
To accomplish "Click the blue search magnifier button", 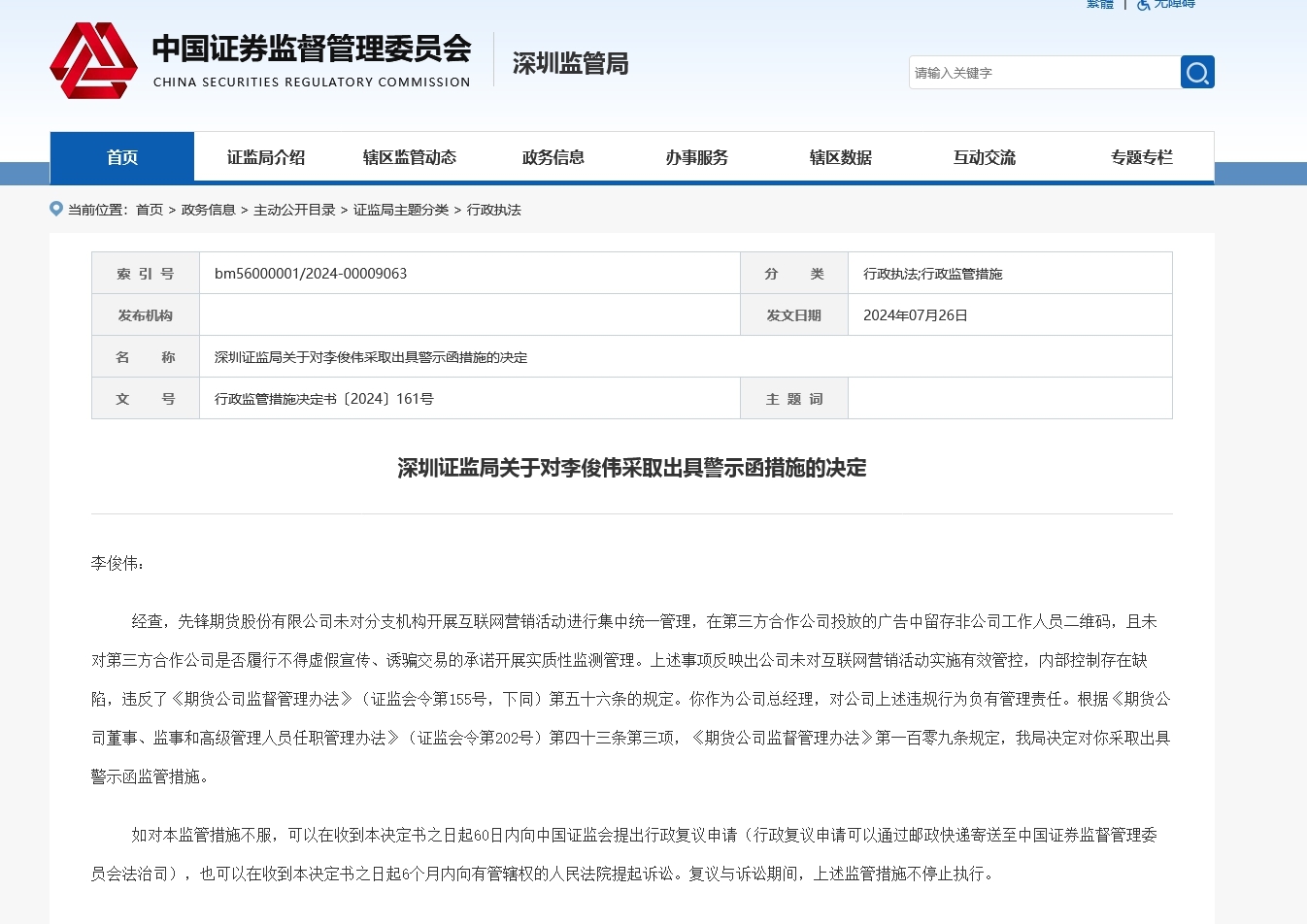I will tap(1197, 72).
